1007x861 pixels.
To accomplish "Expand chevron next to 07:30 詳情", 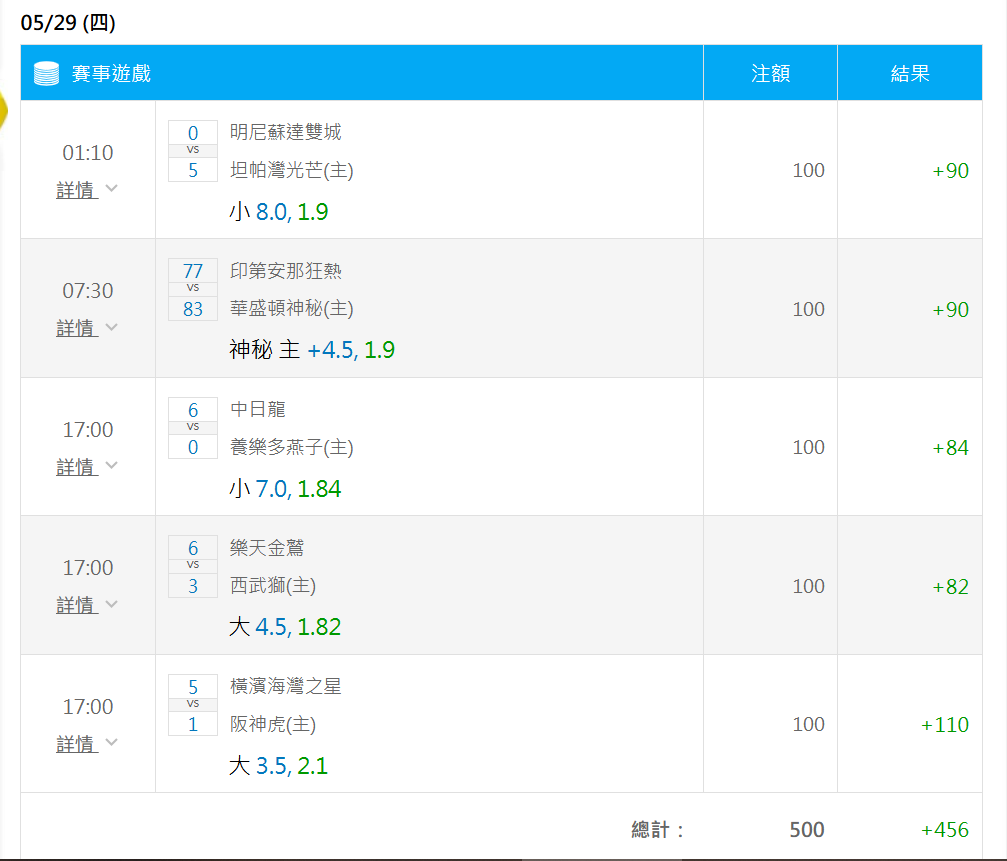I will pos(112,327).
